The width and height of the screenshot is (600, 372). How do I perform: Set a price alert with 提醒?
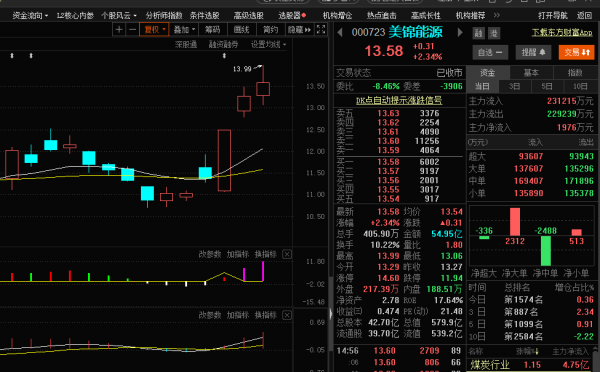533,52
